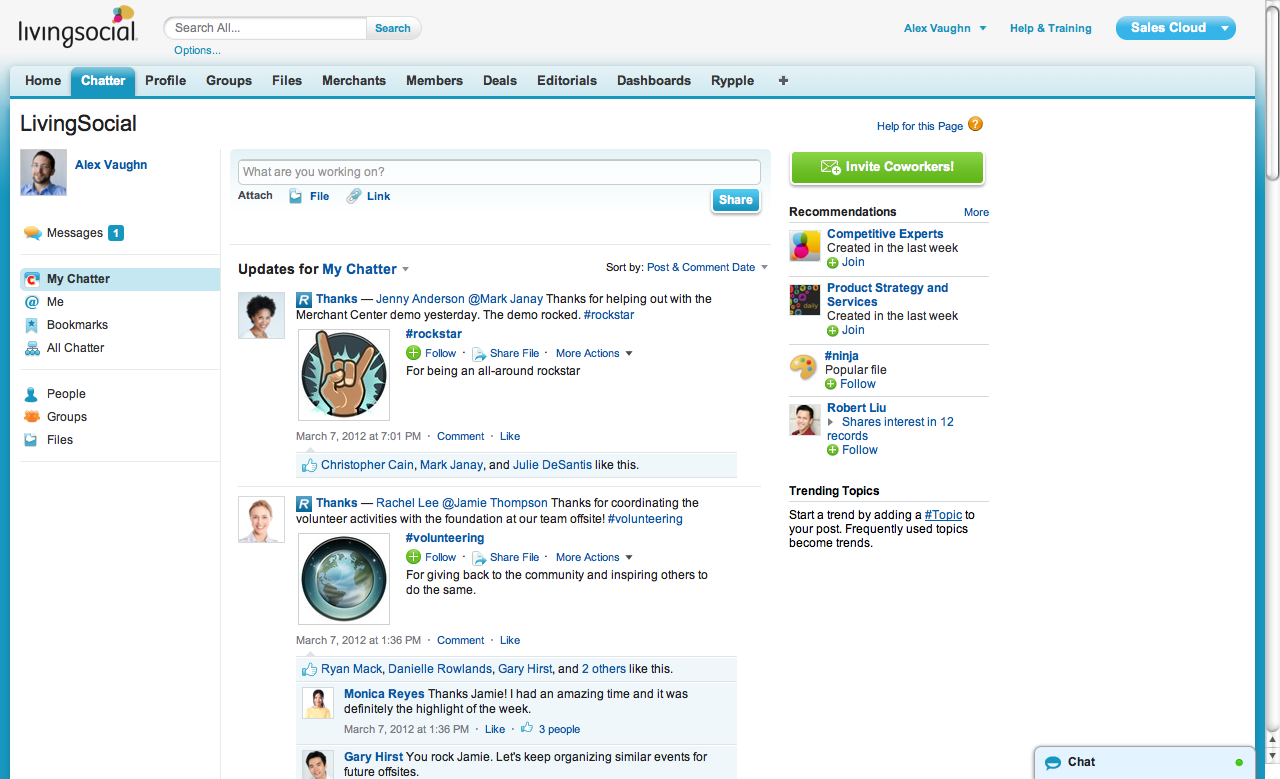Screen dimensions: 1280x779
Task: Click the People sidebar icon
Action: tap(32, 394)
